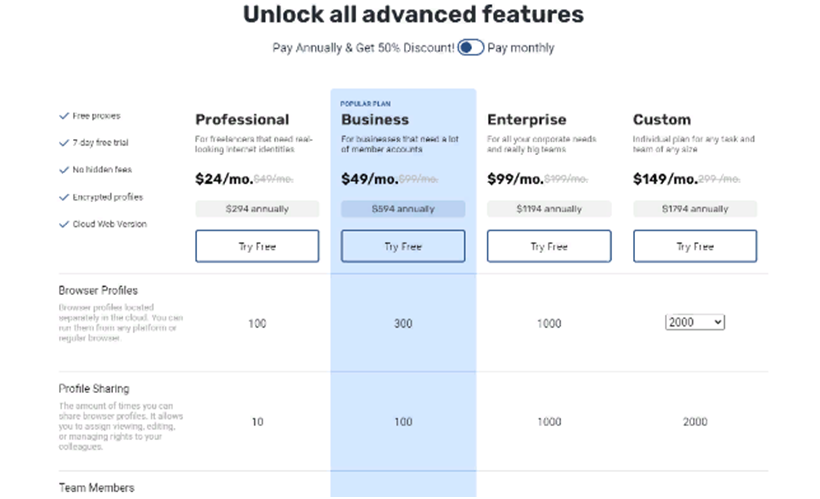The height and width of the screenshot is (499, 820).
Task: Click Try Free under Business plan
Action: (403, 246)
